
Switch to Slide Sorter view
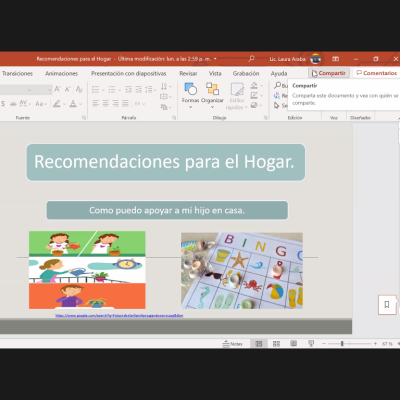276,344
